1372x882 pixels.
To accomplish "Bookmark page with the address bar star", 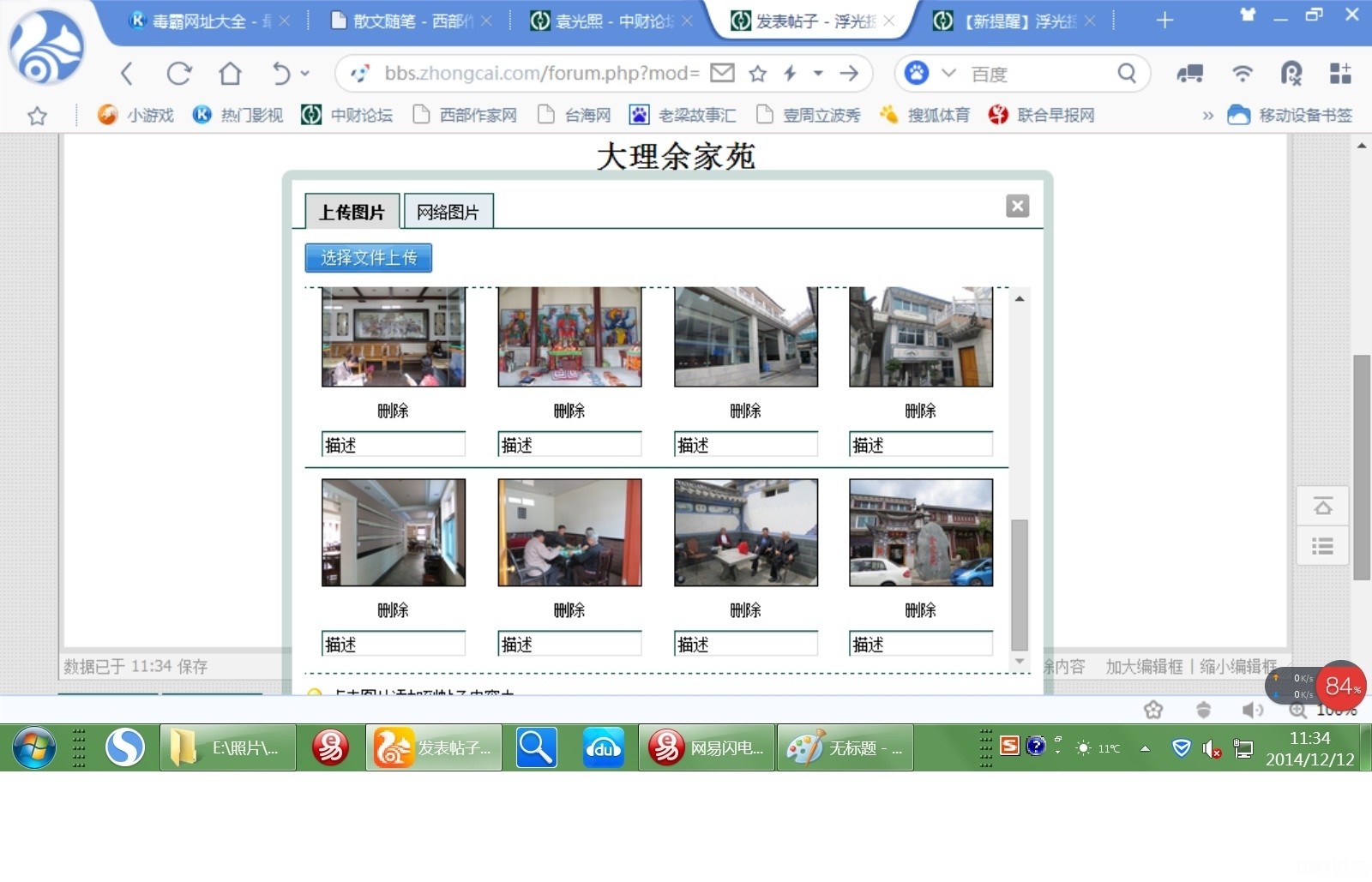I will 757,74.
